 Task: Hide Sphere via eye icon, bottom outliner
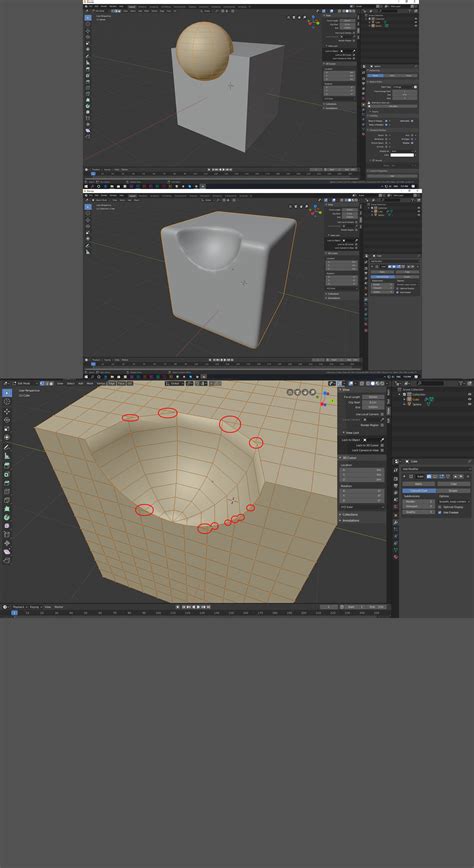click(470, 404)
